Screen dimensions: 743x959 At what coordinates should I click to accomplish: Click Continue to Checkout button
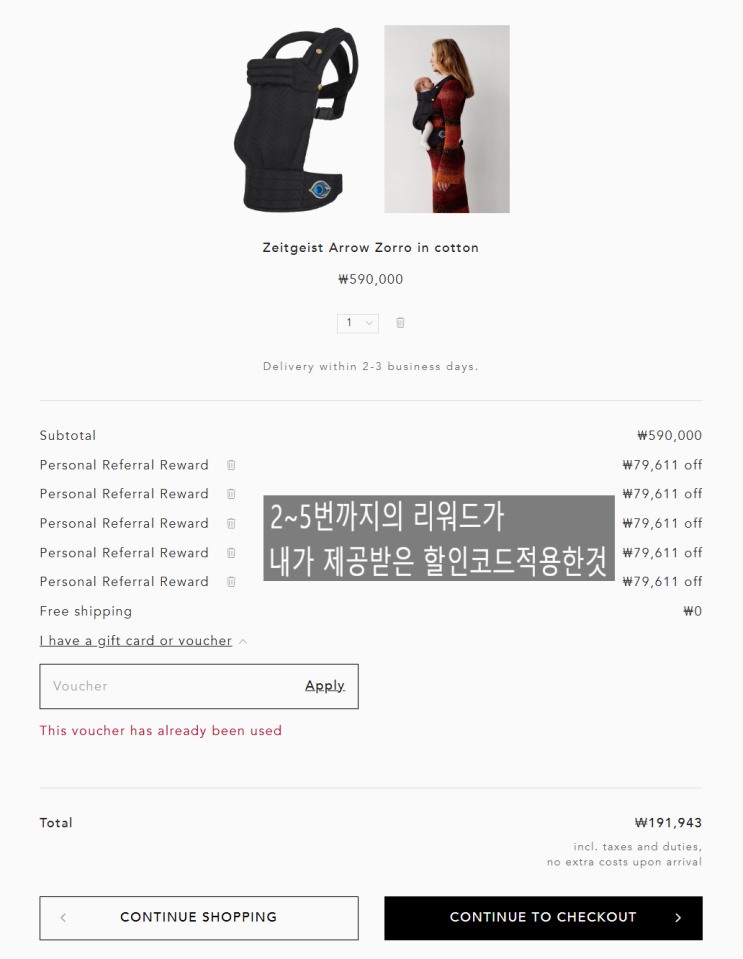pos(543,917)
